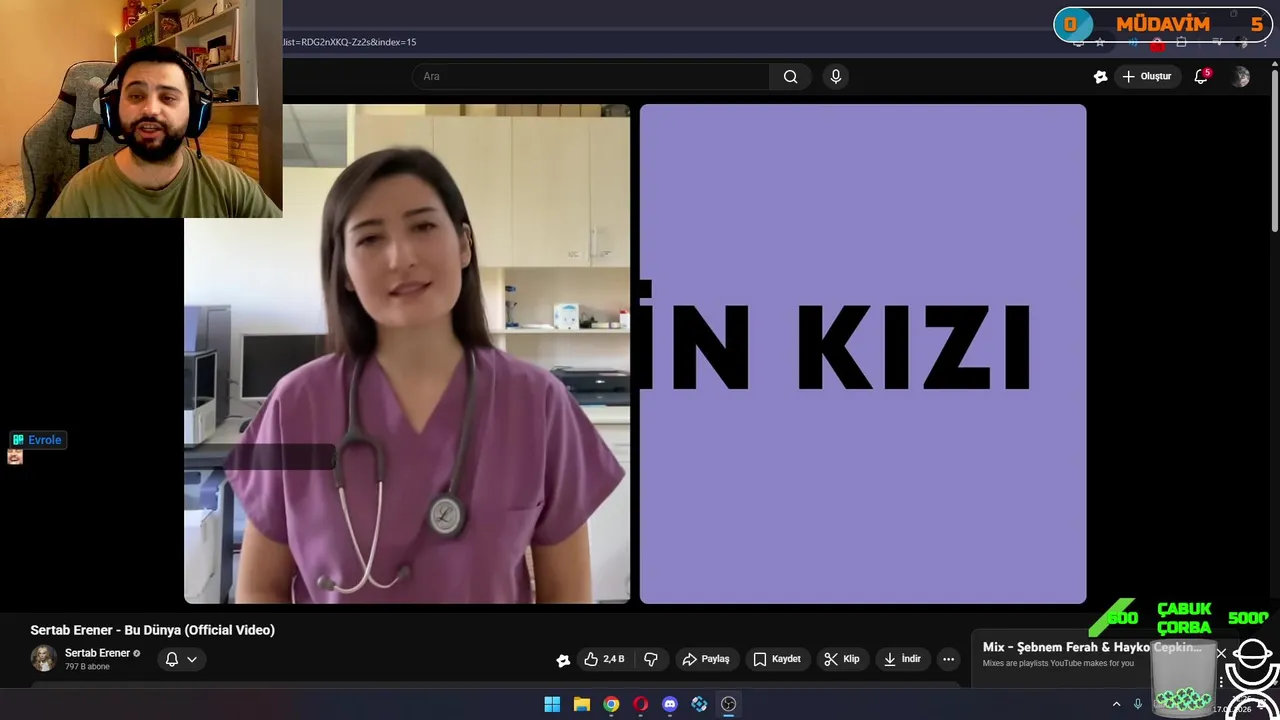Expand the subscription notification bell dropdown
The height and width of the screenshot is (720, 1280).
181,659
